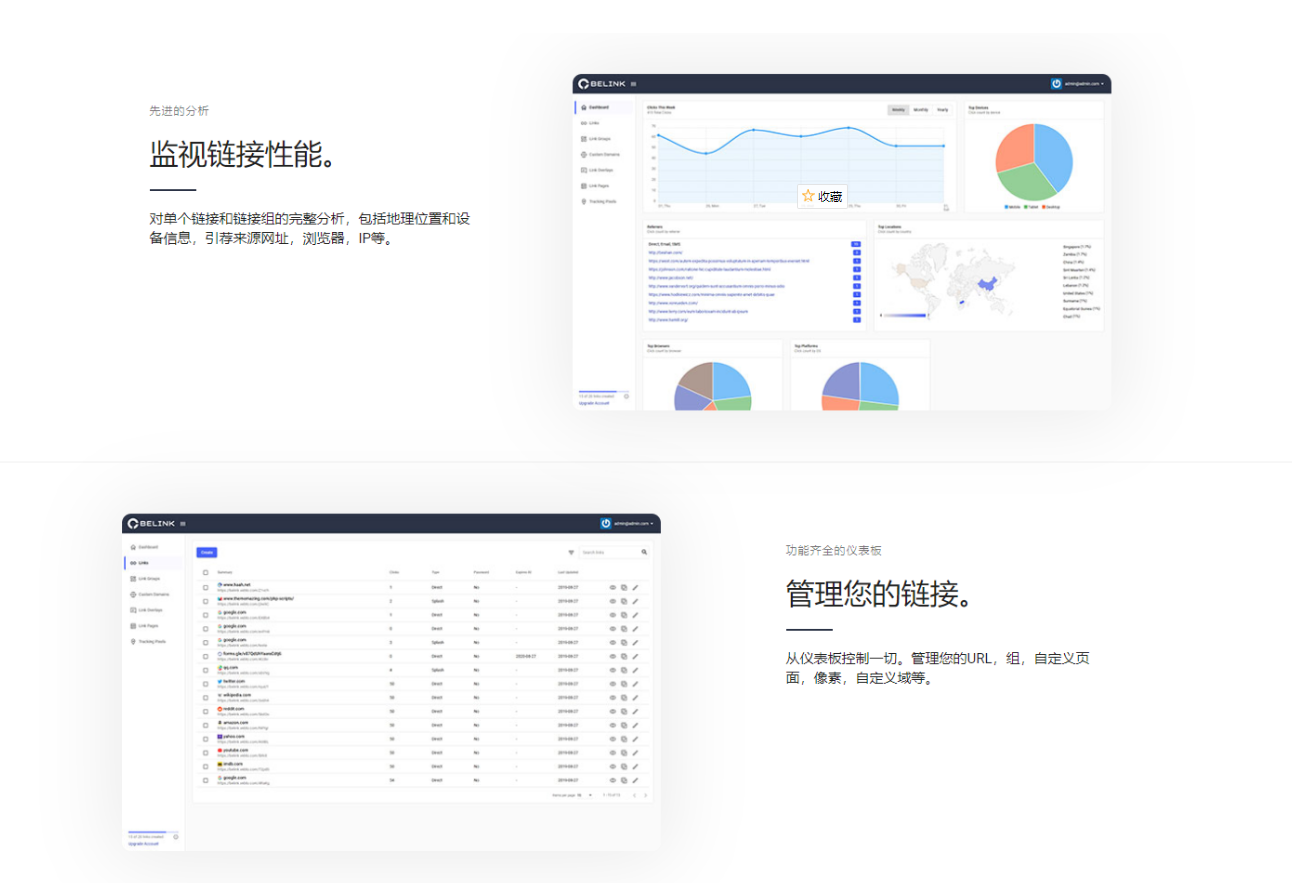Click the copy icon in the youtube.com row

coord(623,752)
